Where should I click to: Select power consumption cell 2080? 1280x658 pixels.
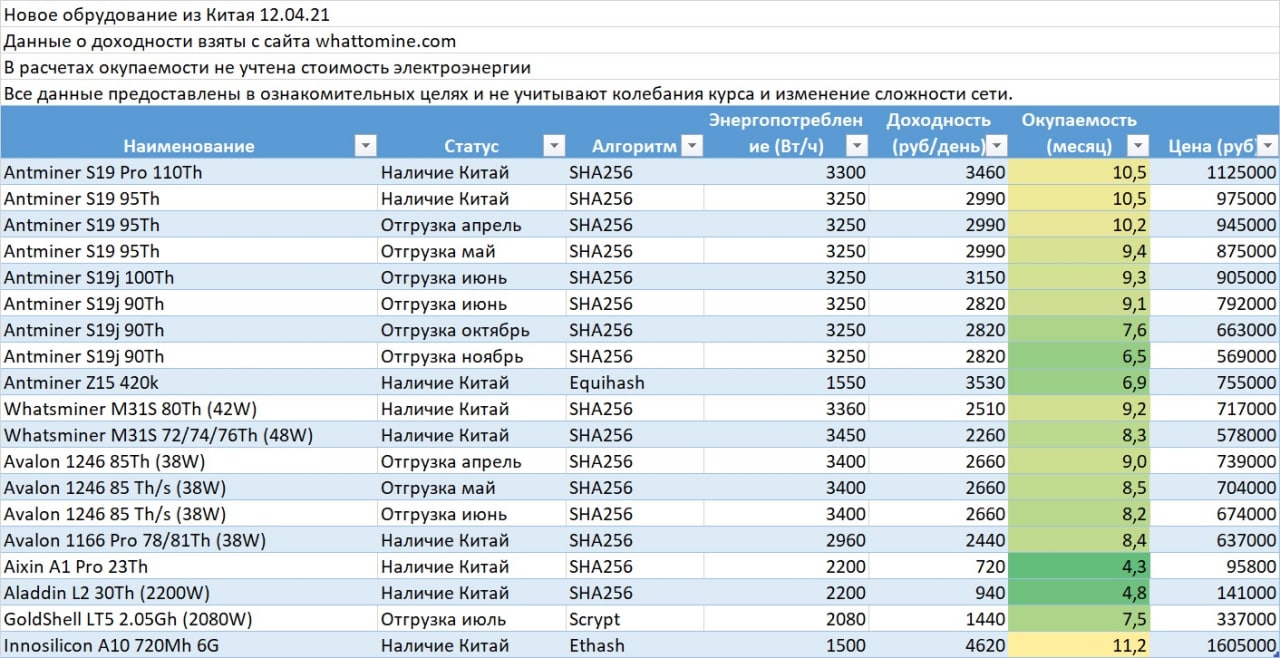pos(786,619)
